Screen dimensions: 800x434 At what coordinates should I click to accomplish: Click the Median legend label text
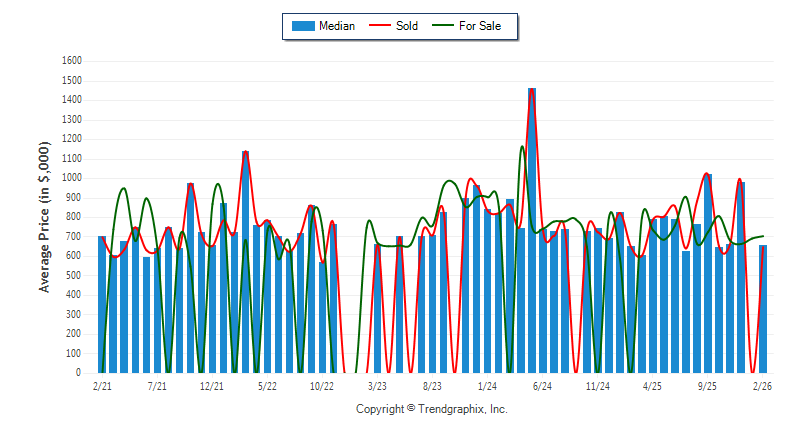point(336,26)
